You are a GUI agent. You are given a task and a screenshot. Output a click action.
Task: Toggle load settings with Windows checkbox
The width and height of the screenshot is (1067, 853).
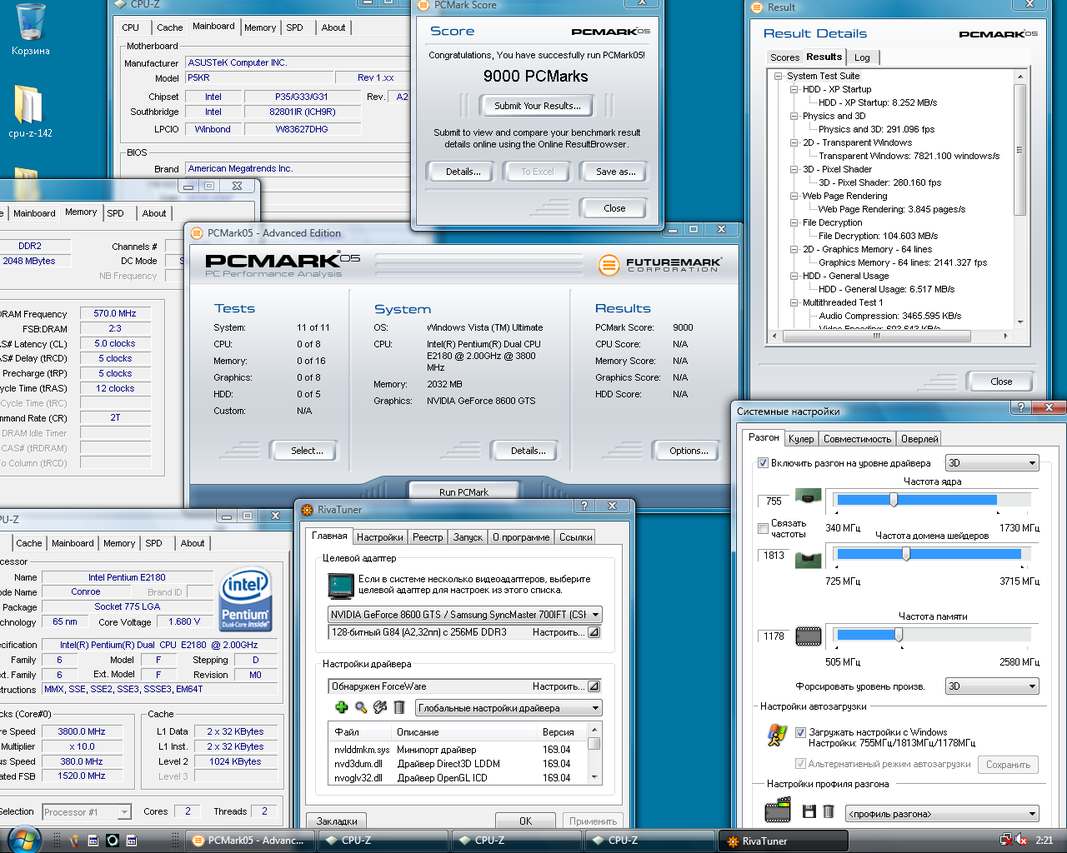[x=800, y=732]
